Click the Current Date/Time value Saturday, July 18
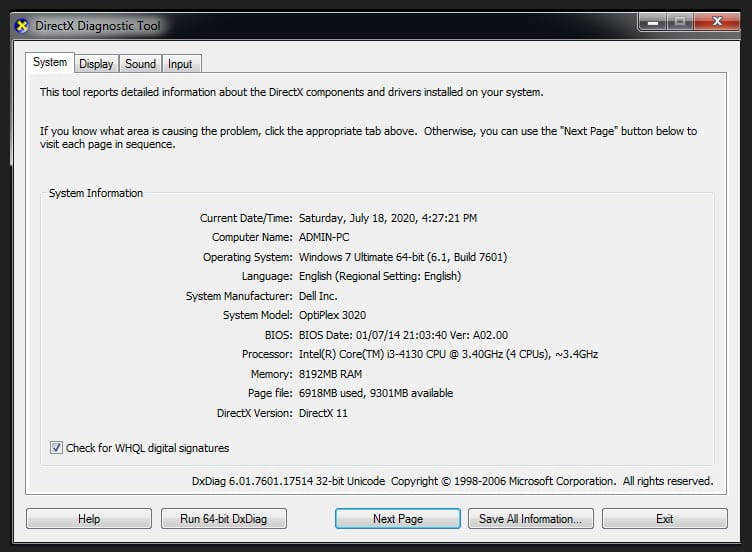This screenshot has height=552, width=752. click(388, 218)
